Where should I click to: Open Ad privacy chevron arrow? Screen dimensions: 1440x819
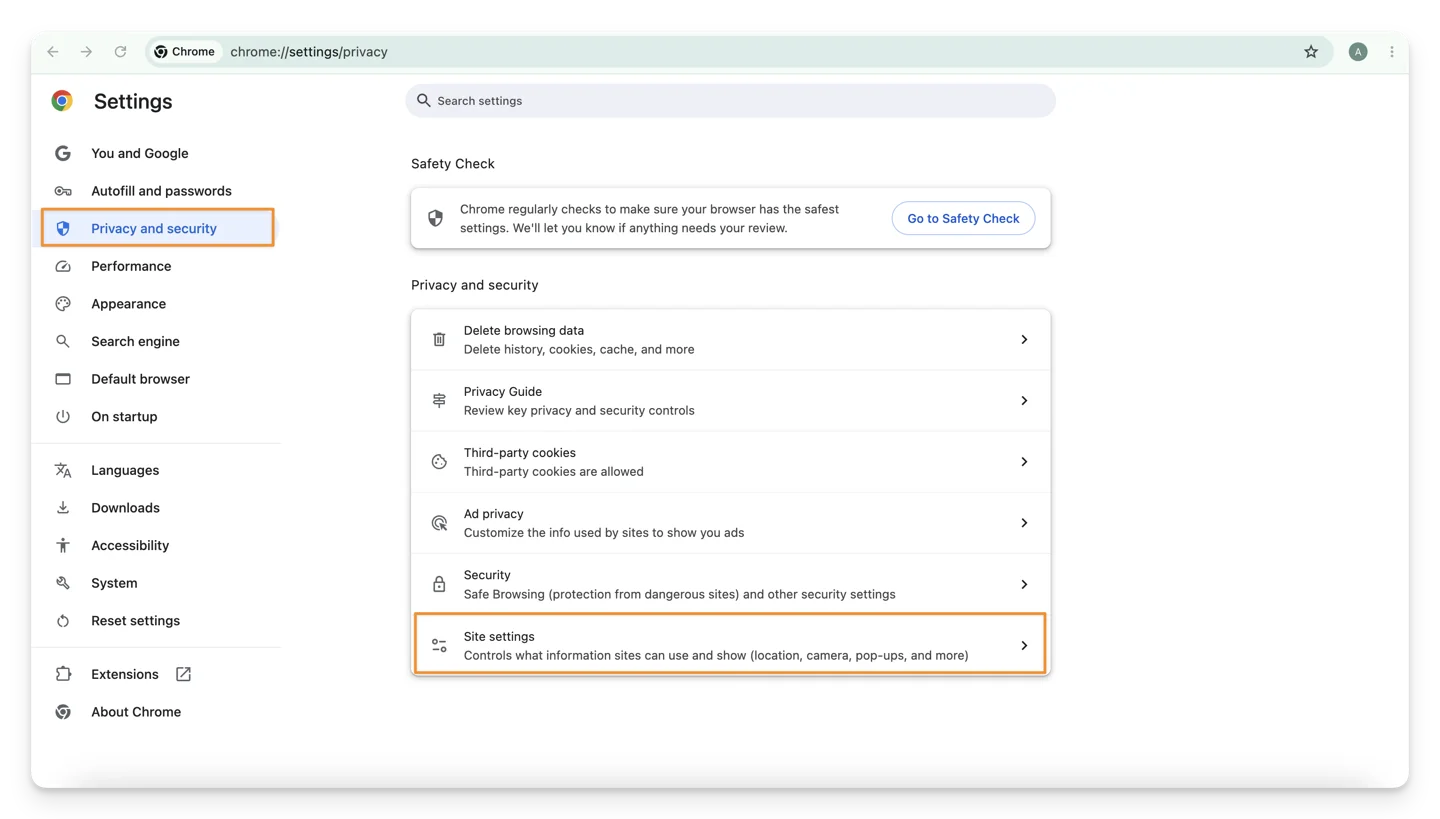pos(1024,523)
